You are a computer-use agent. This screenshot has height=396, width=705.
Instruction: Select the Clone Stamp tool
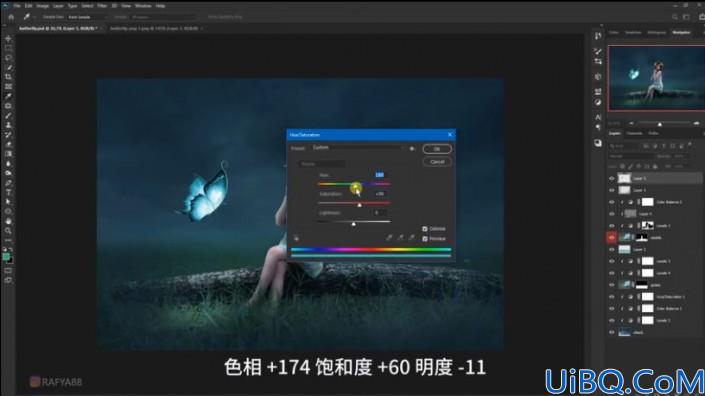pyautogui.click(x=8, y=125)
